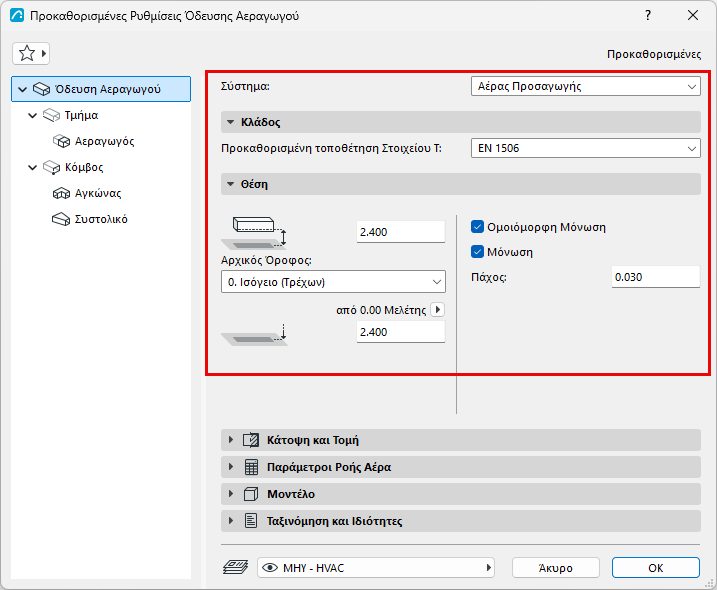Select the Αγκώνας elbow icon
Image resolution: width=717 pixels, height=590 pixels.
pos(61,193)
